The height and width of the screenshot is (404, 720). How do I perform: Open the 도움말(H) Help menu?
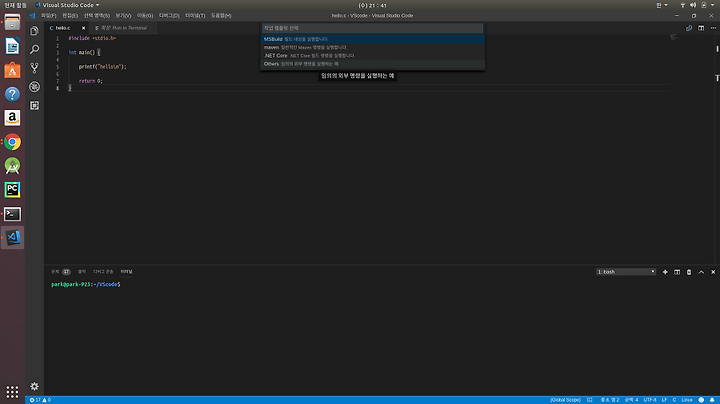(x=221, y=16)
